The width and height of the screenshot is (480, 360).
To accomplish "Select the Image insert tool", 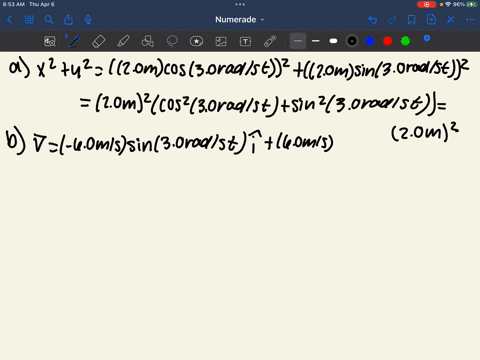I will click(221, 41).
